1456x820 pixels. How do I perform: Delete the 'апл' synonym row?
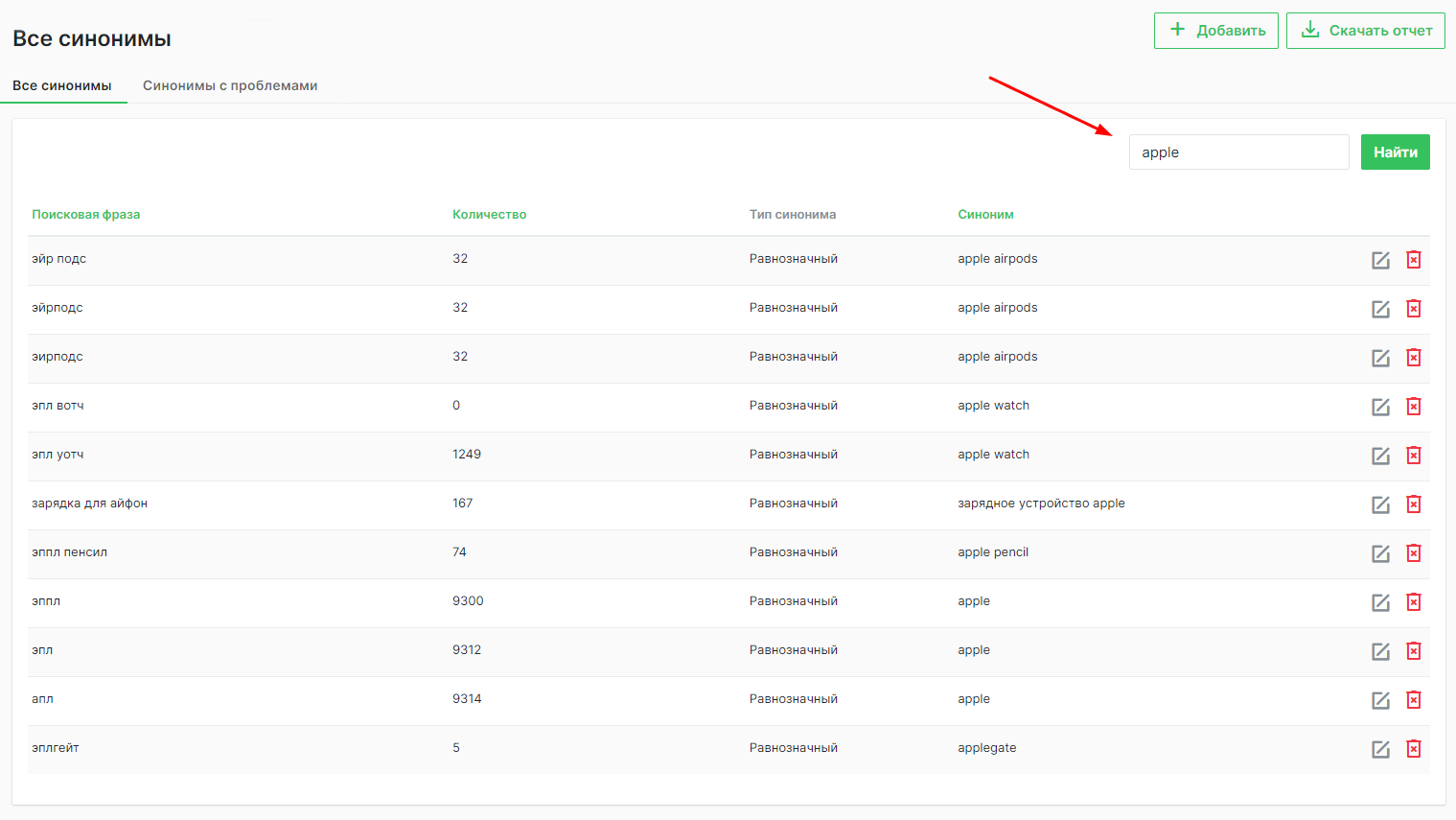1413,700
